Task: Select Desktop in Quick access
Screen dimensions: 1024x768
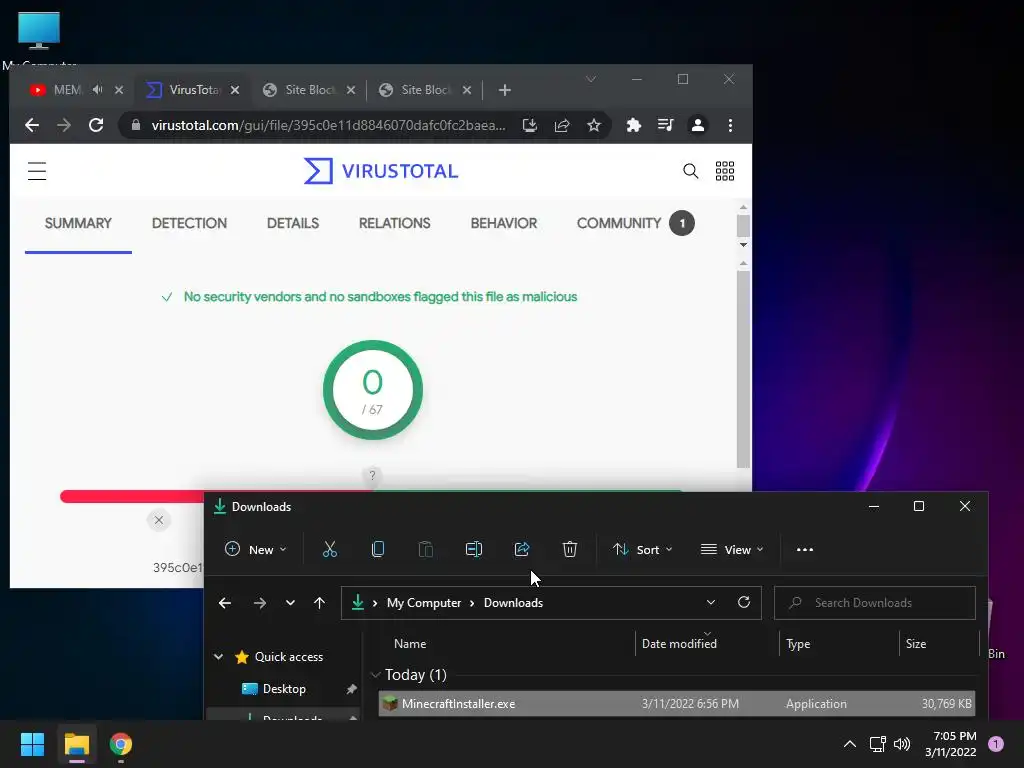Action: click(x=284, y=688)
